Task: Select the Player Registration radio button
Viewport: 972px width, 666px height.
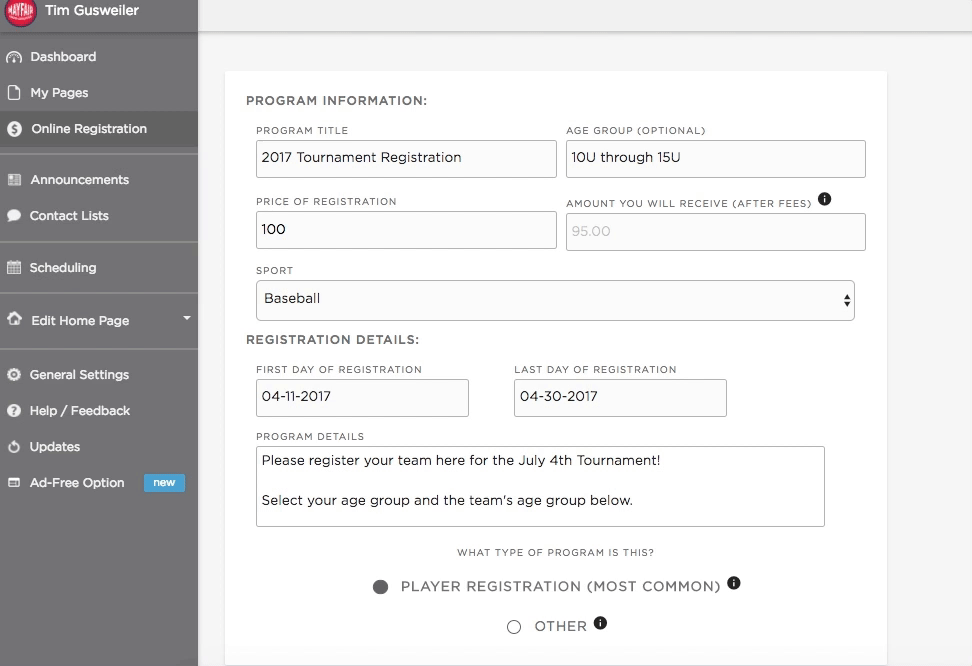Action: [x=380, y=587]
